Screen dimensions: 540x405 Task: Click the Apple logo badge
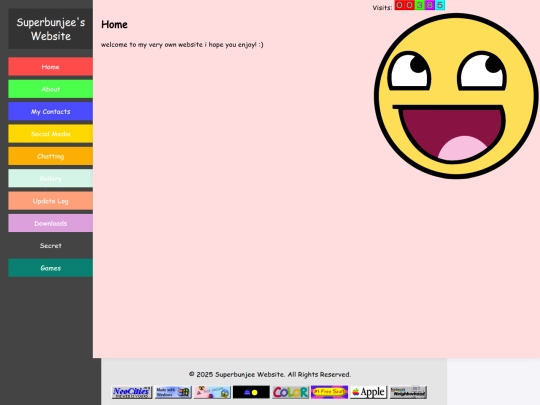pos(368,392)
